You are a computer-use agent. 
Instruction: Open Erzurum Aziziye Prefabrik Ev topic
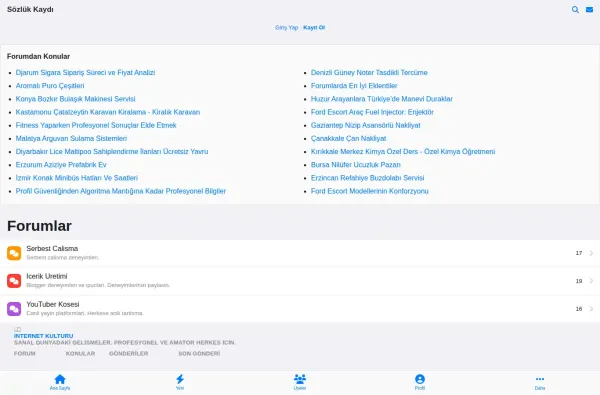coord(61,165)
